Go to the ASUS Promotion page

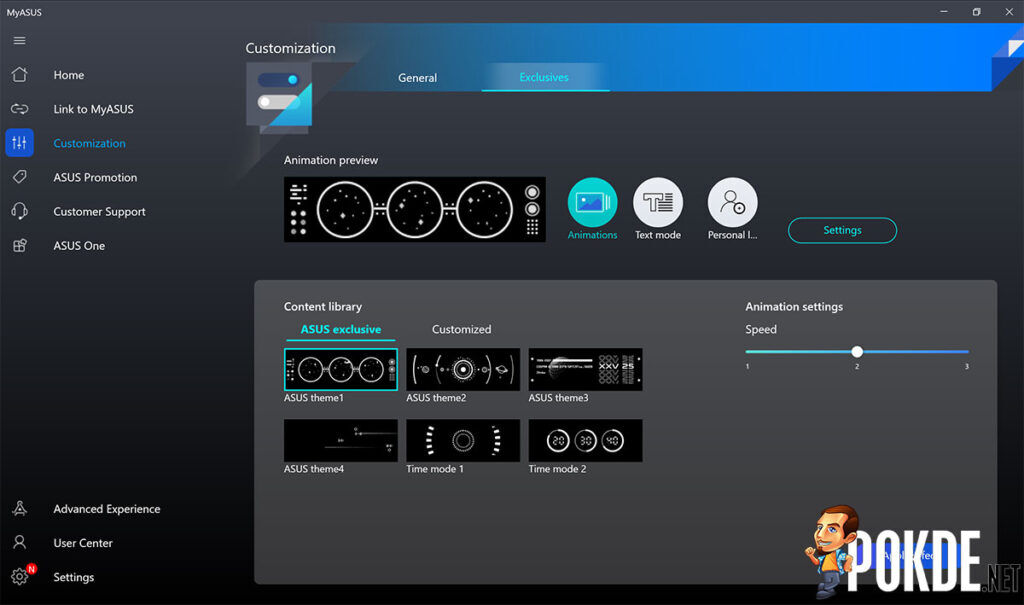click(x=95, y=177)
